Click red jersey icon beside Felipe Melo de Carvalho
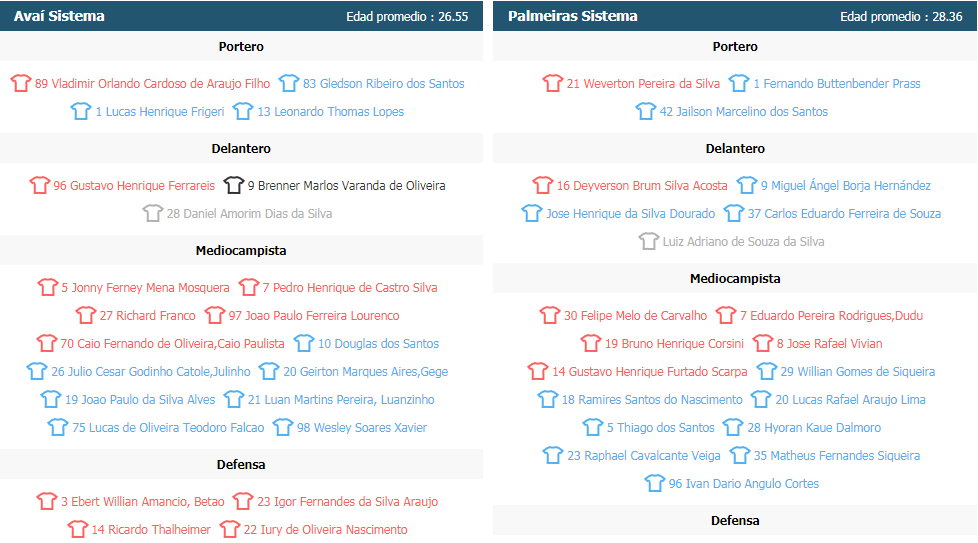 (550, 315)
